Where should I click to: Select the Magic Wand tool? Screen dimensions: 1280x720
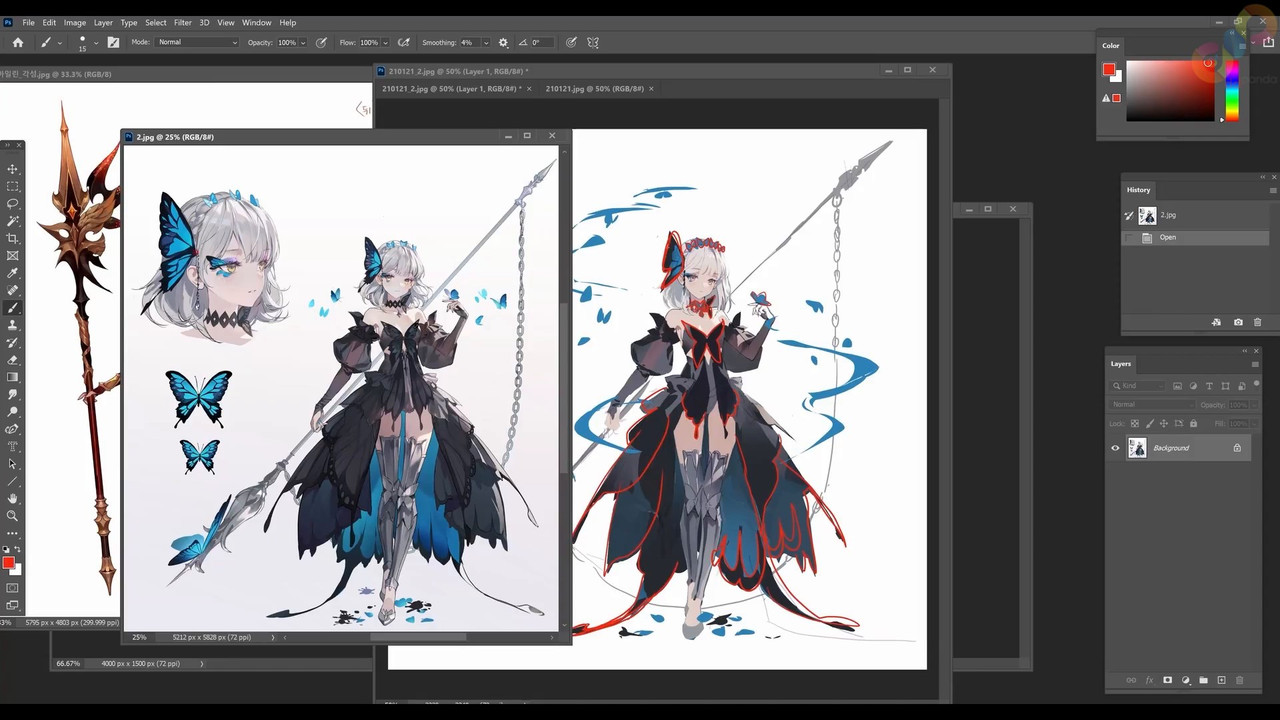click(12, 221)
